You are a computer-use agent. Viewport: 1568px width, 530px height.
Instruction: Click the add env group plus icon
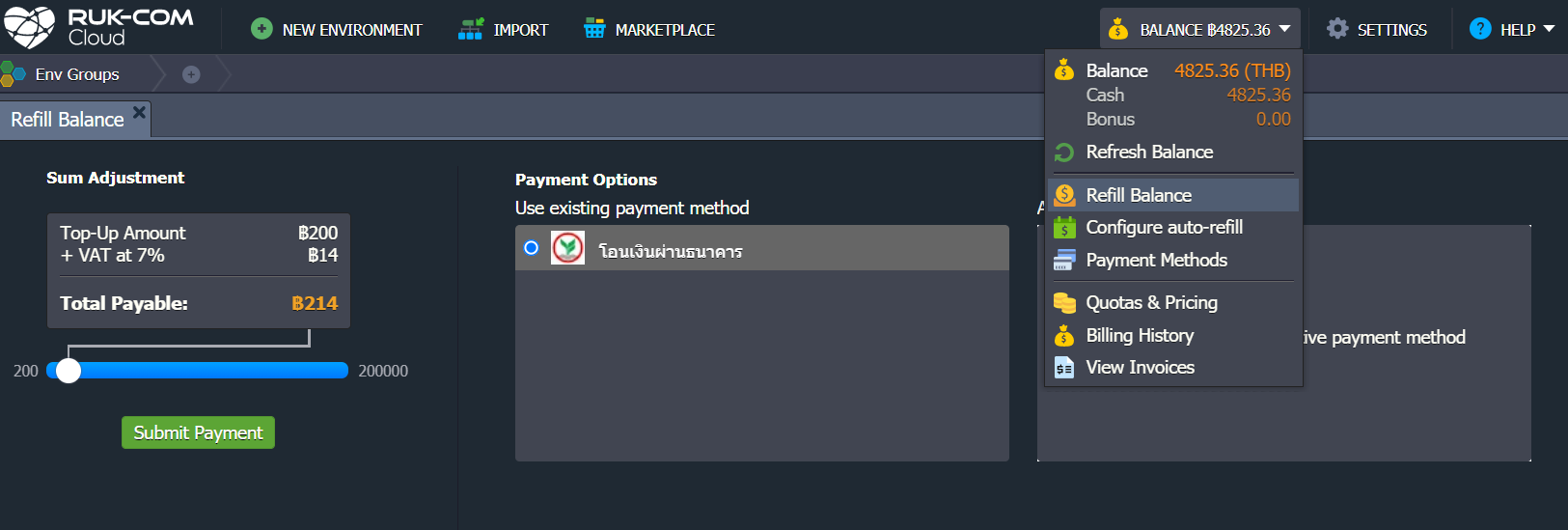191,74
